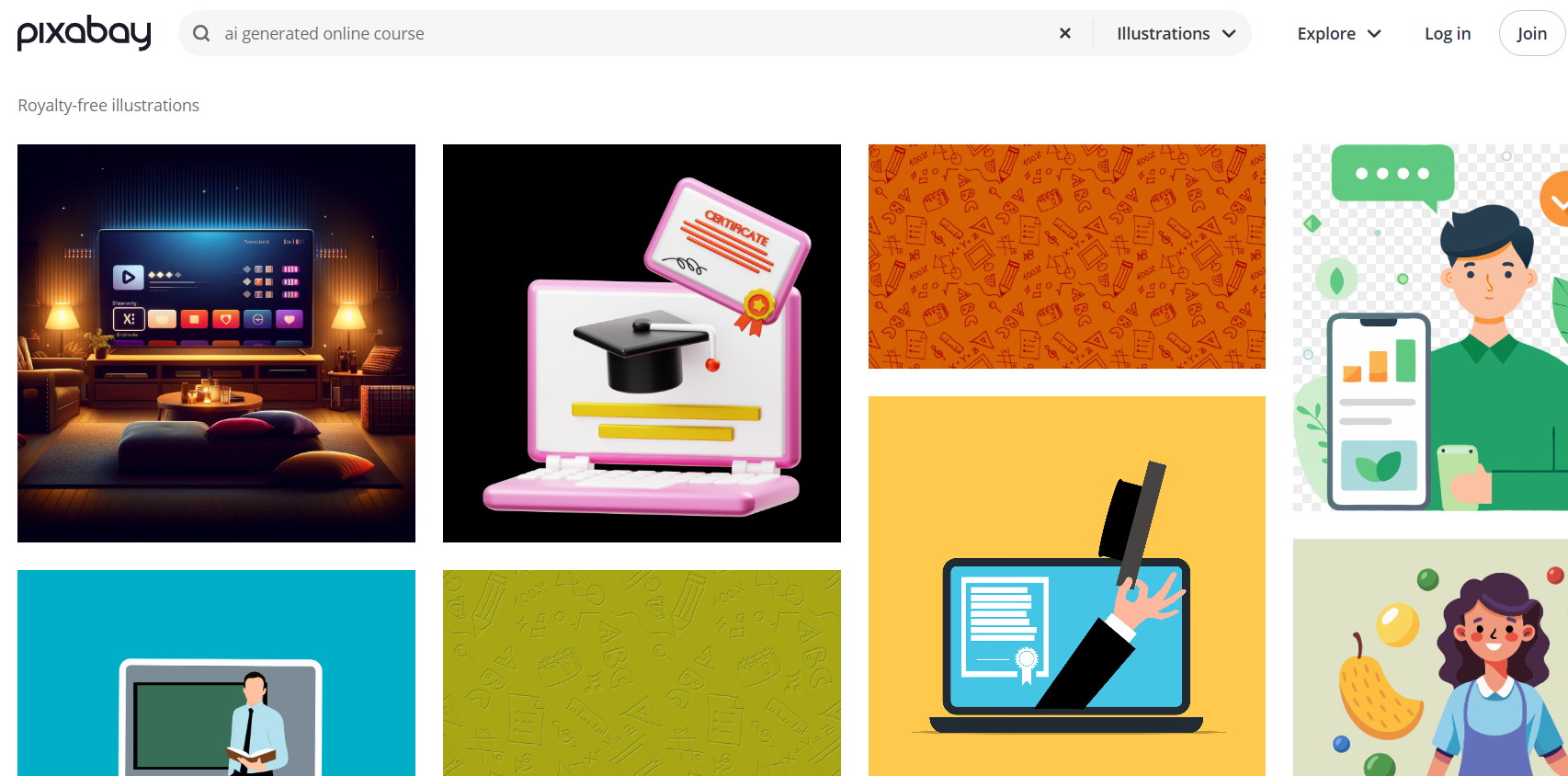Clear the search query with X
The image size is (1568, 776).
1065,33
